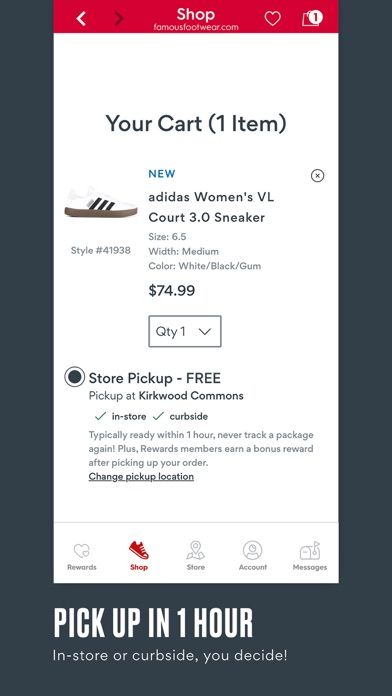
Task: Tap the Store Pickup - FREE label
Action: click(x=154, y=378)
